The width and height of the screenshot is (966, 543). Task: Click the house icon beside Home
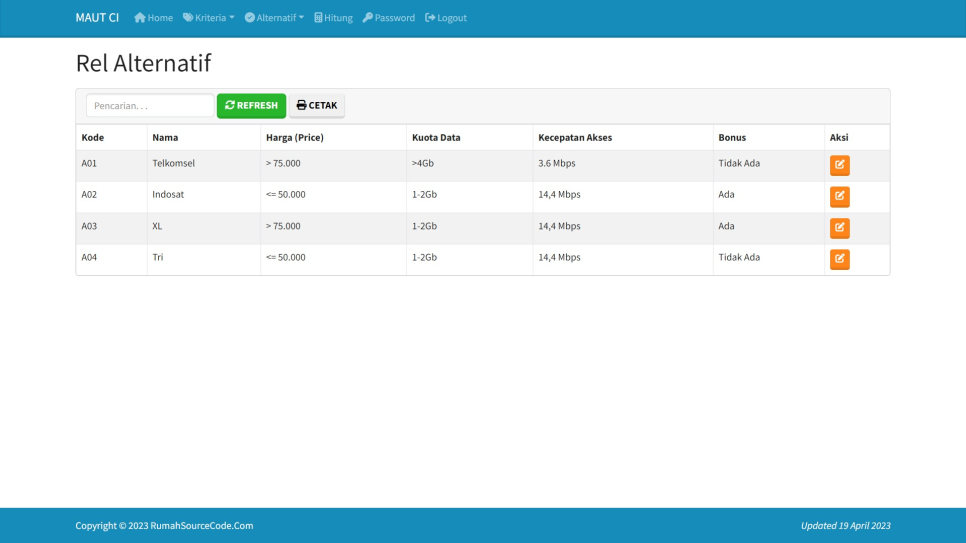(x=140, y=18)
